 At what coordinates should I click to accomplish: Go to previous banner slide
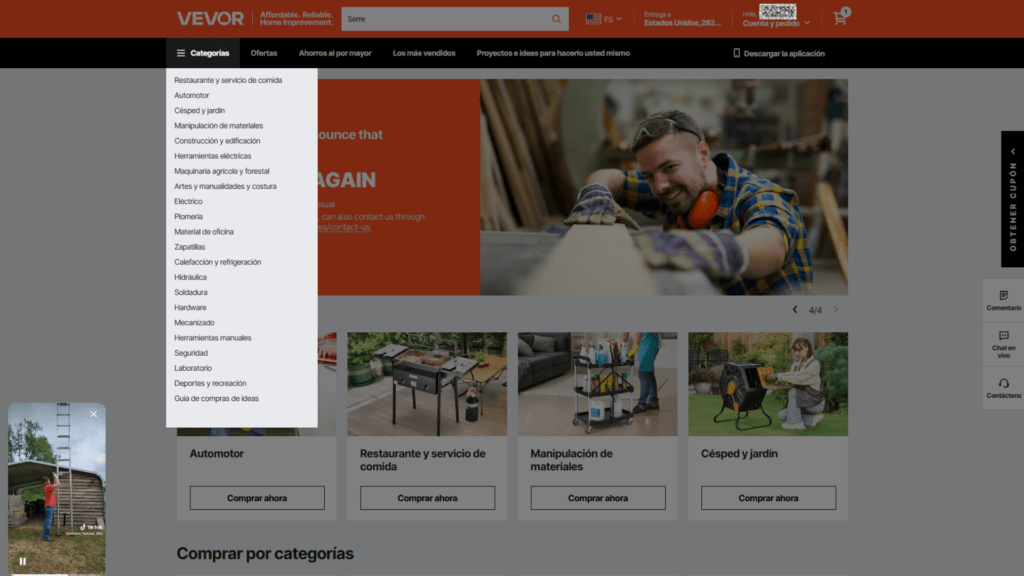coord(795,310)
